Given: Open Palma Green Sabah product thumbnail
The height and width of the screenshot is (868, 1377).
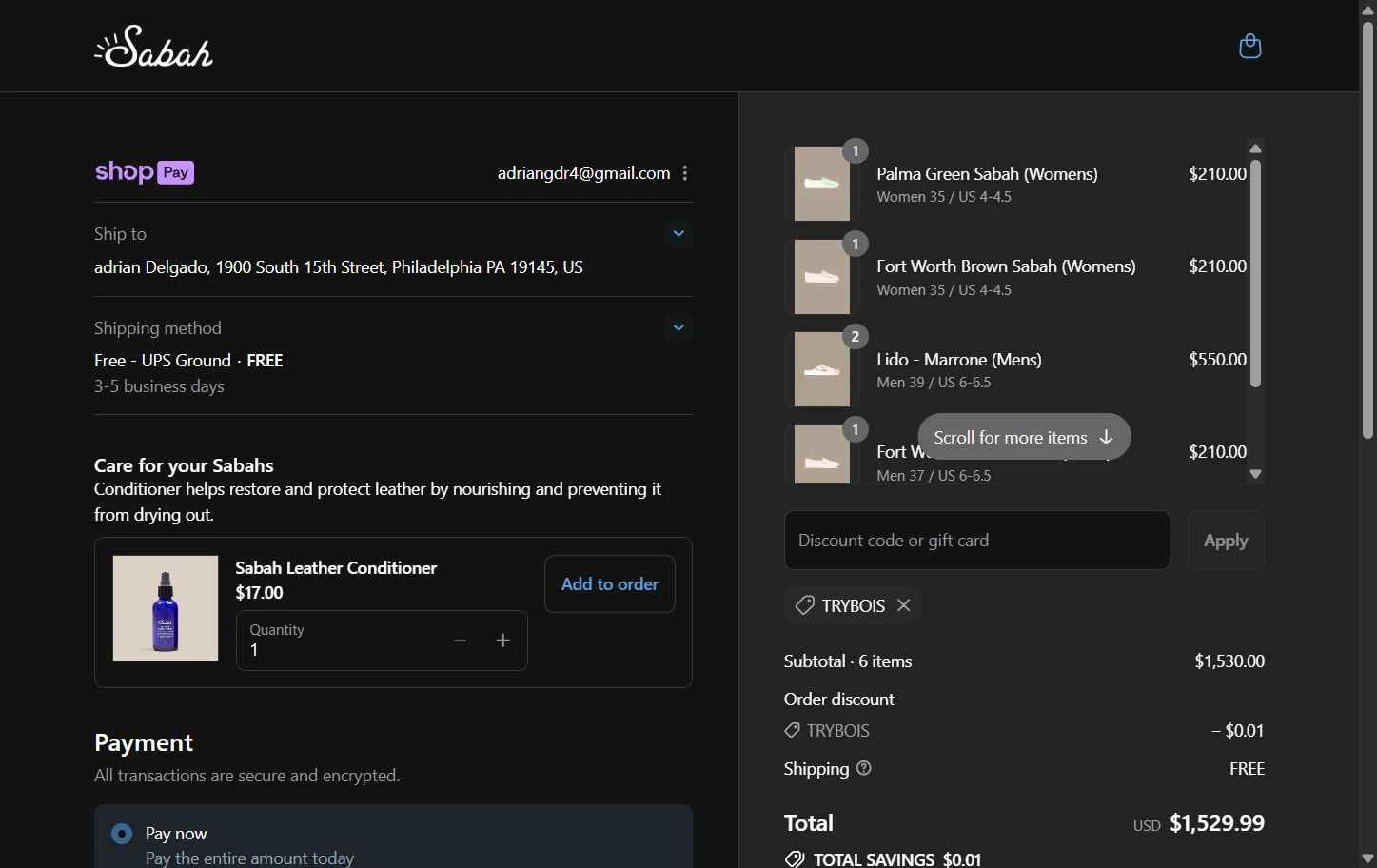Looking at the screenshot, I should point(822,184).
